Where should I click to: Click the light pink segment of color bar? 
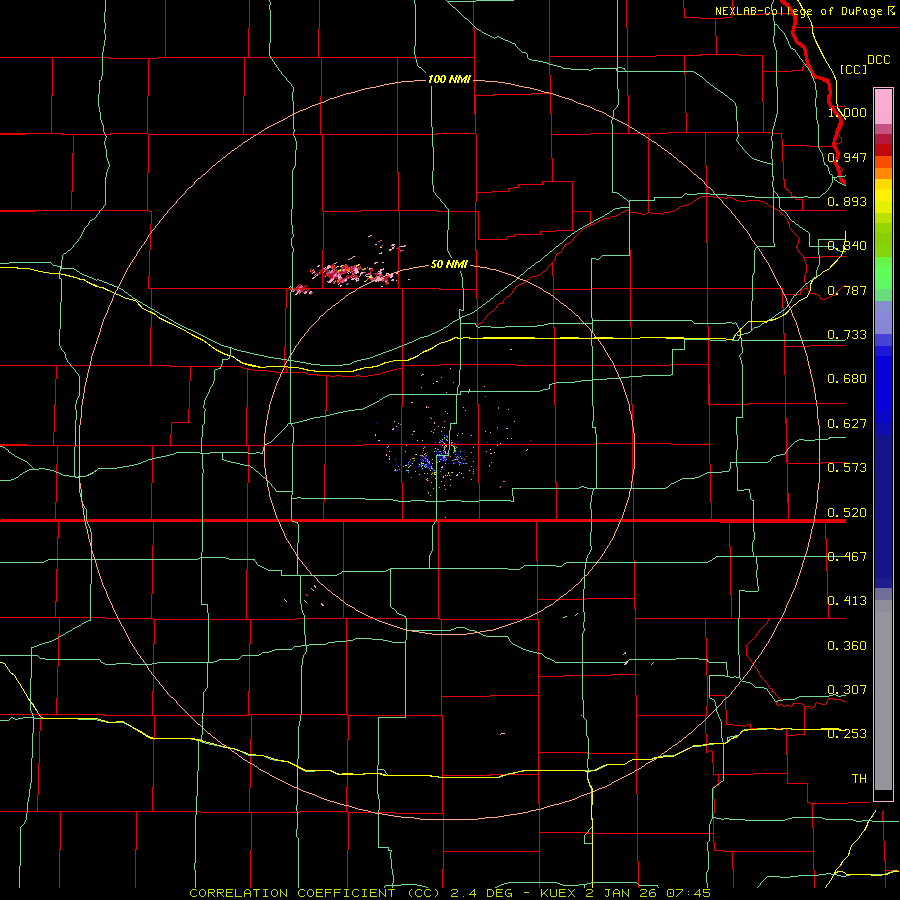coord(883,106)
